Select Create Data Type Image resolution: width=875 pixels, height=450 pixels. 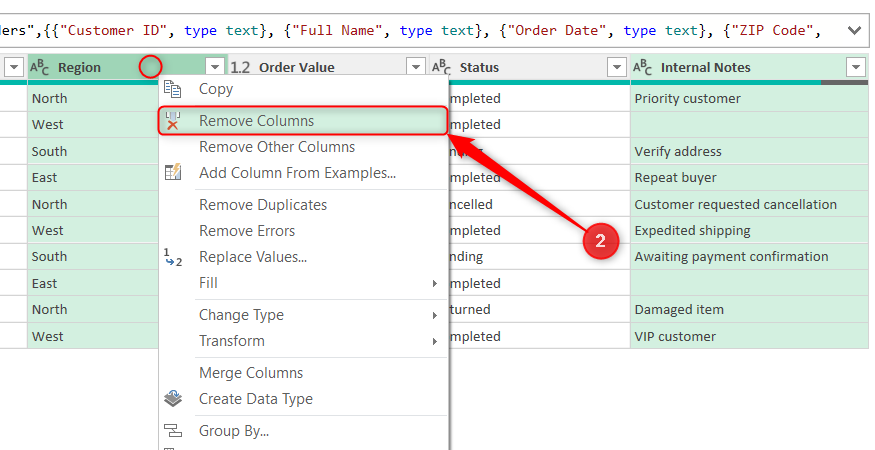[304, 399]
